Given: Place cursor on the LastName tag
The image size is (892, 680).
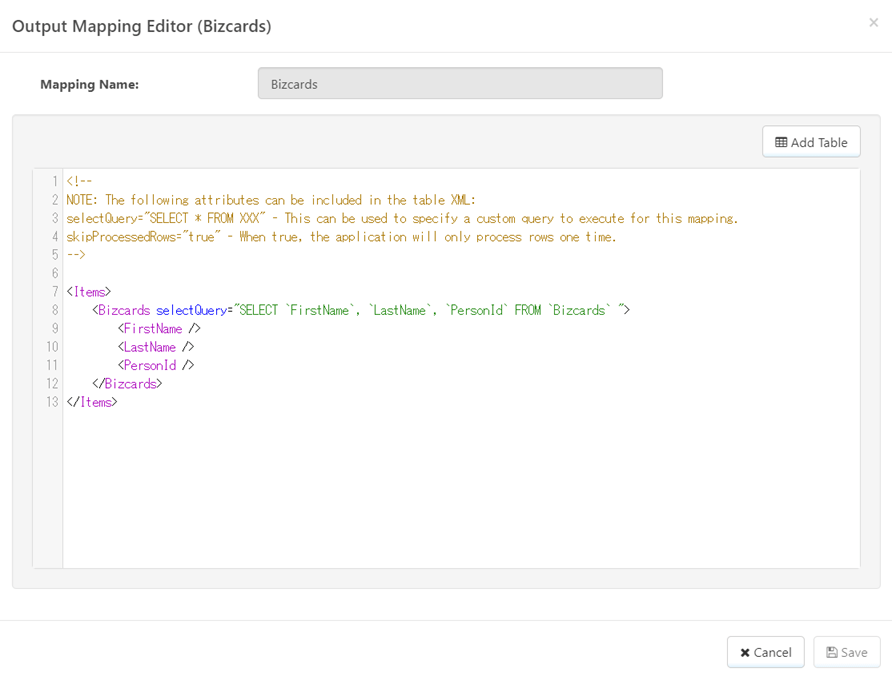Looking at the screenshot, I should pyautogui.click(x=150, y=347).
